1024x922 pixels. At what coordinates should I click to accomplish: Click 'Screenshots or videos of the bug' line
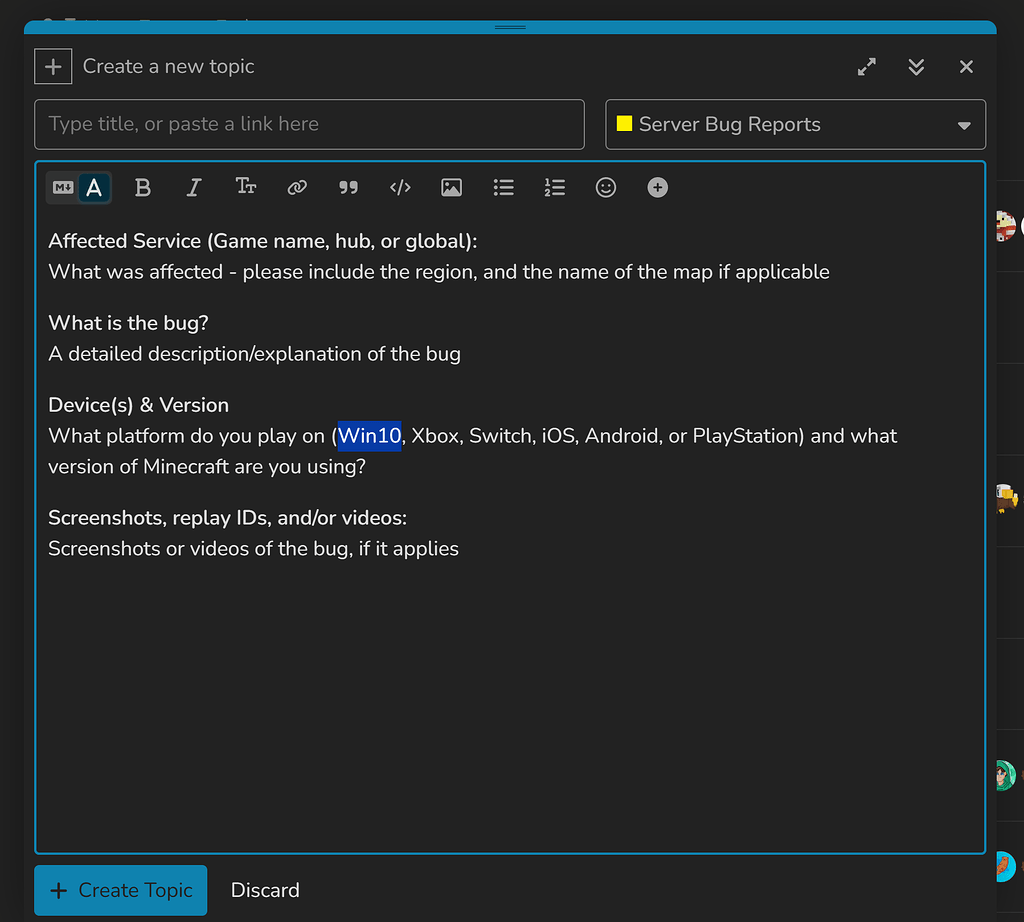(253, 548)
